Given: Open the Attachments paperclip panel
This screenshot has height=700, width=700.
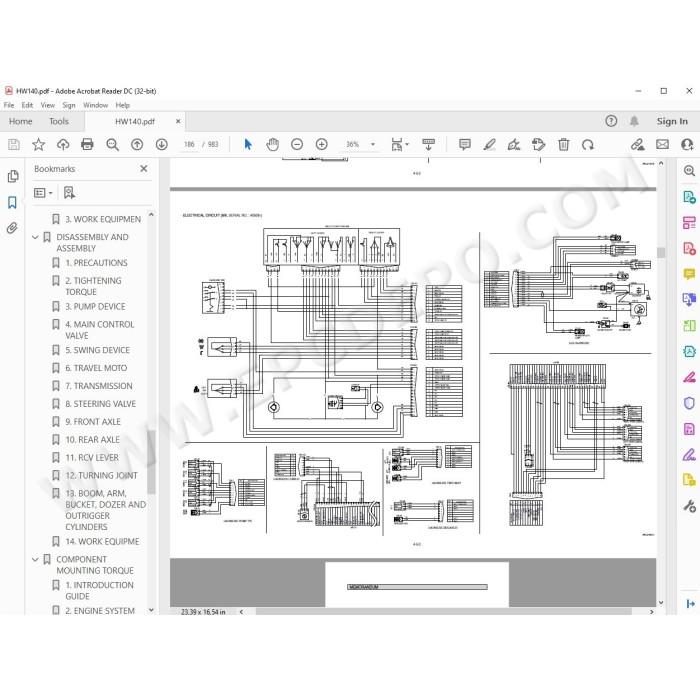Looking at the screenshot, I should (x=12, y=228).
